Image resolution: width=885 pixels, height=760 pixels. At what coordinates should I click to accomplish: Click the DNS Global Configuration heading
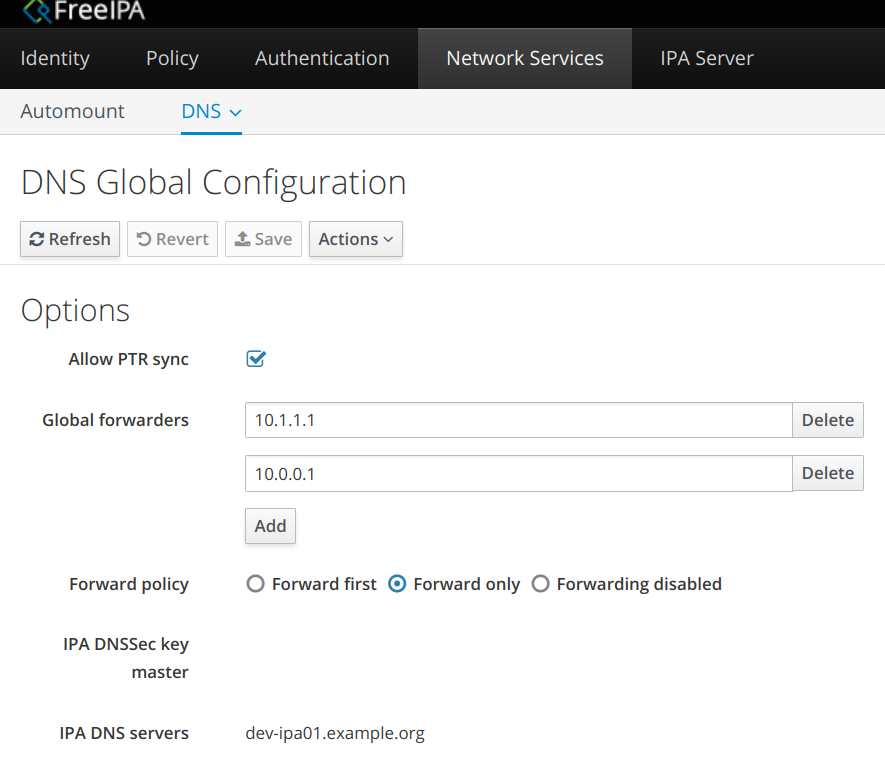213,183
